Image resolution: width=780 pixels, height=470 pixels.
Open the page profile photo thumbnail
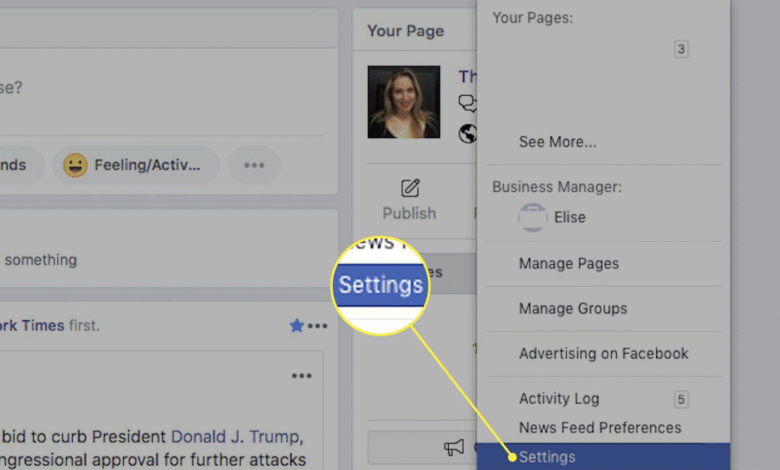pos(403,102)
